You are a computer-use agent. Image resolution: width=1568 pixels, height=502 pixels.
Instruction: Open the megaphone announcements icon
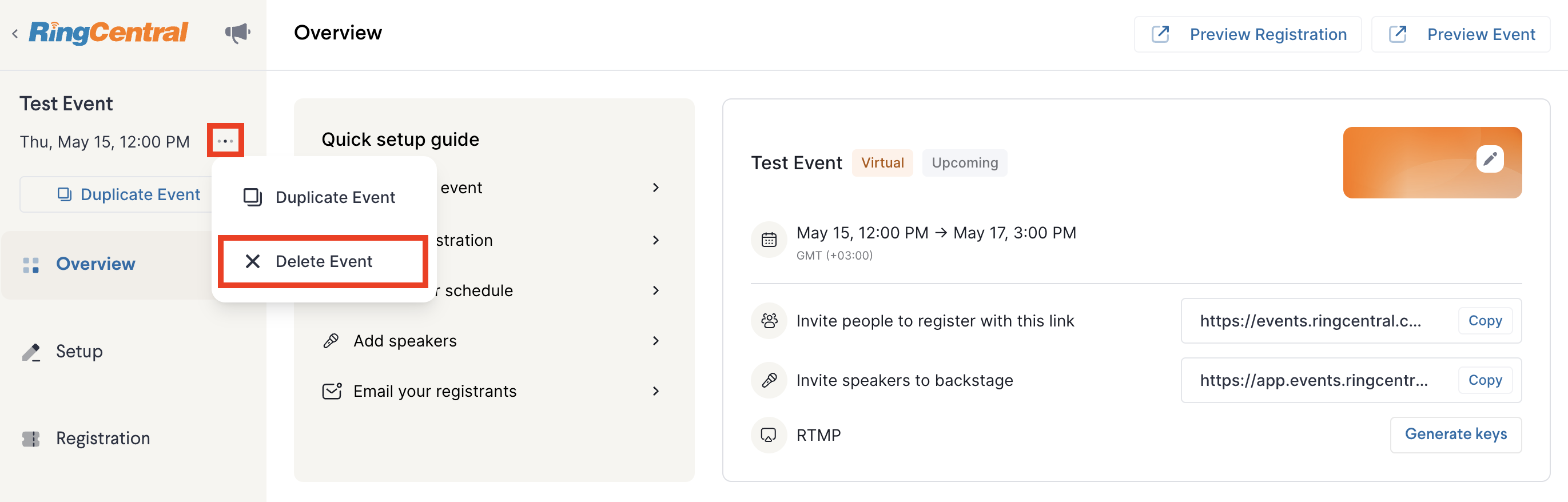pyautogui.click(x=237, y=33)
